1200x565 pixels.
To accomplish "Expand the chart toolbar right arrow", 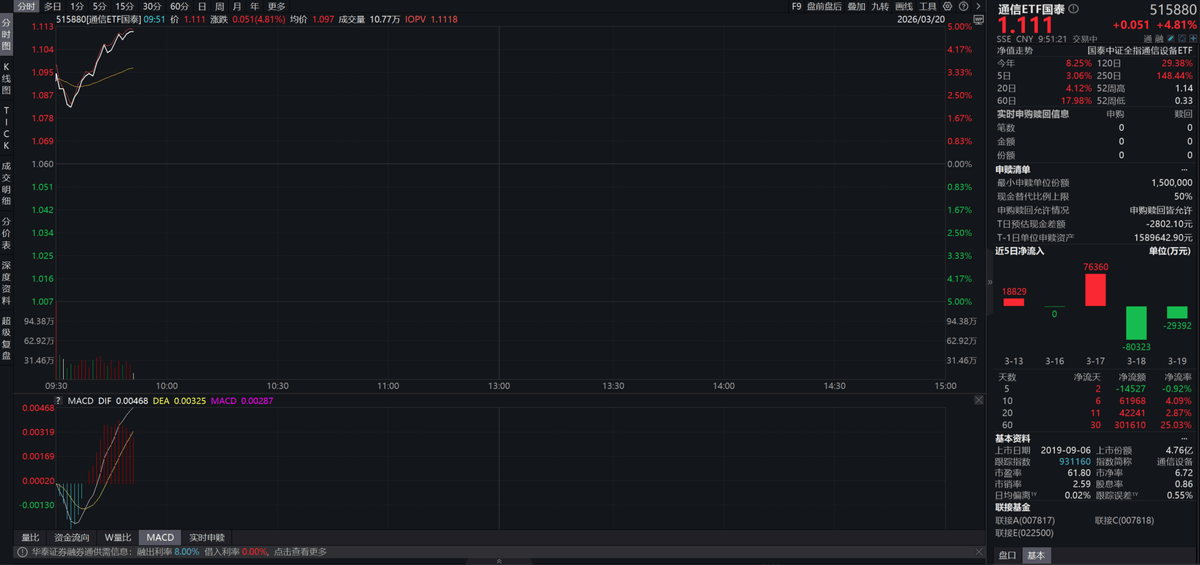I will pyautogui.click(x=977, y=6).
